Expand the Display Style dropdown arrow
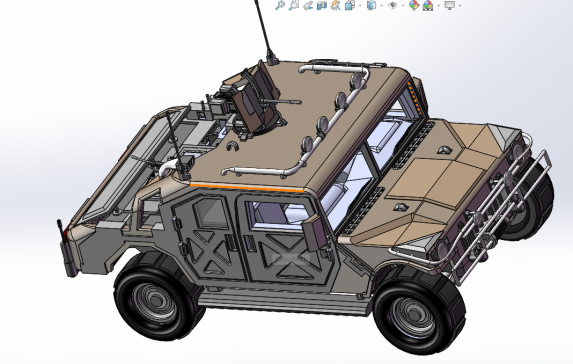573x364 pixels. (382, 5)
